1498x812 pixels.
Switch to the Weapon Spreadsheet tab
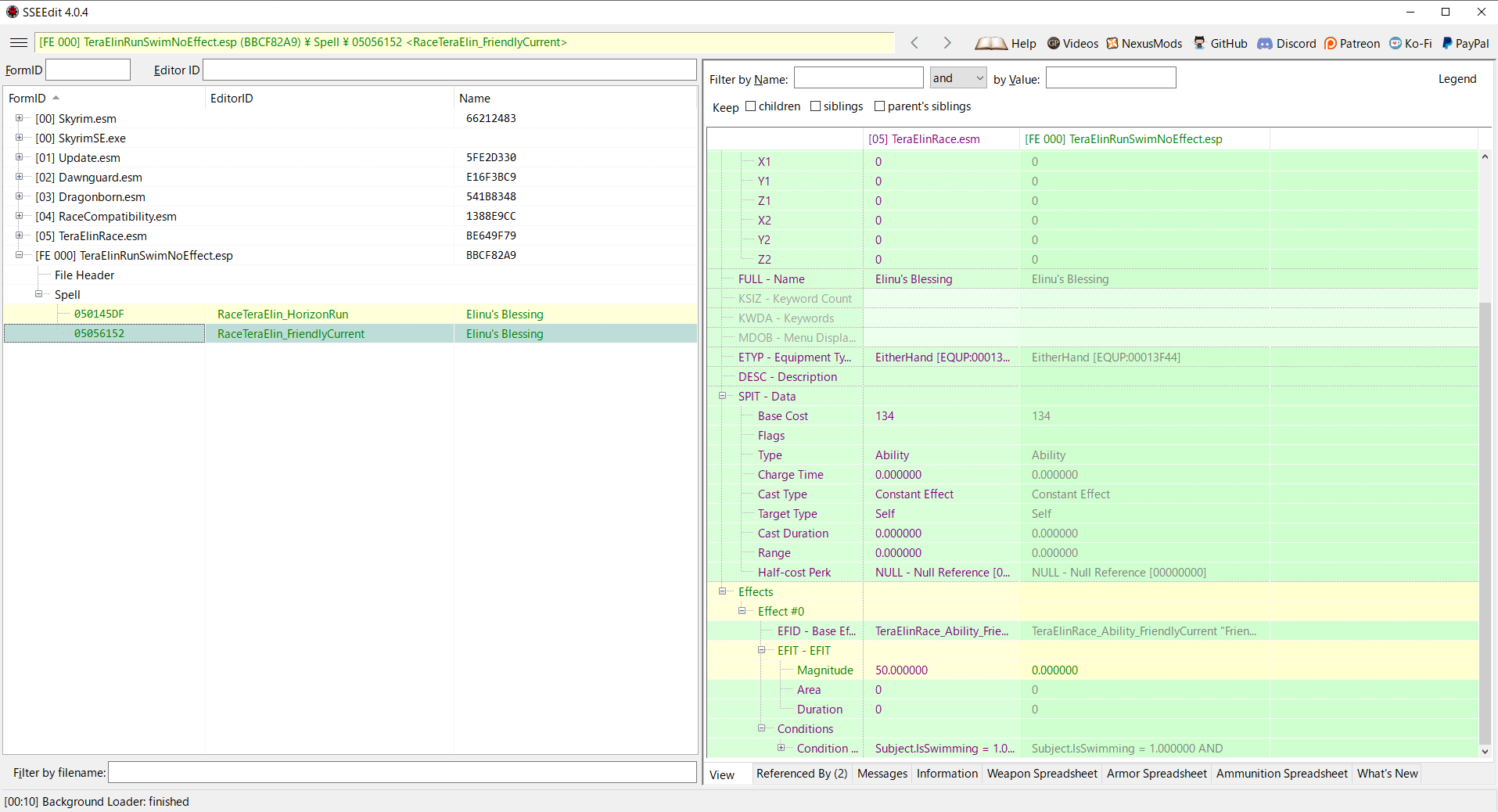coord(1042,774)
